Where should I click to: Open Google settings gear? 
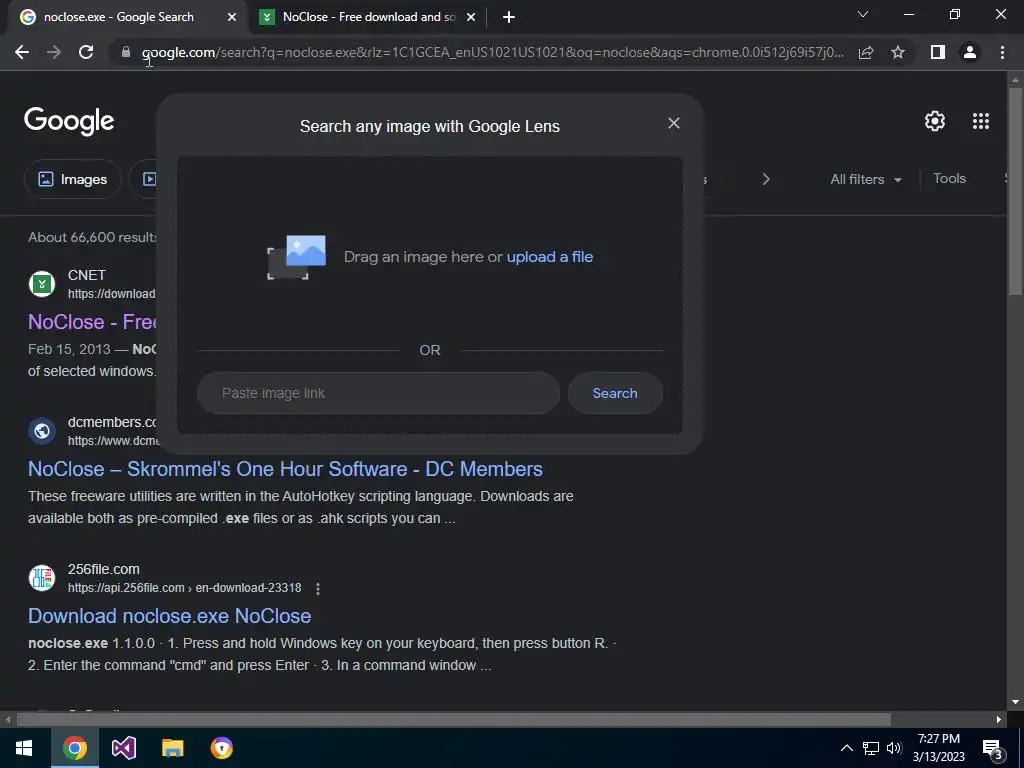point(935,121)
